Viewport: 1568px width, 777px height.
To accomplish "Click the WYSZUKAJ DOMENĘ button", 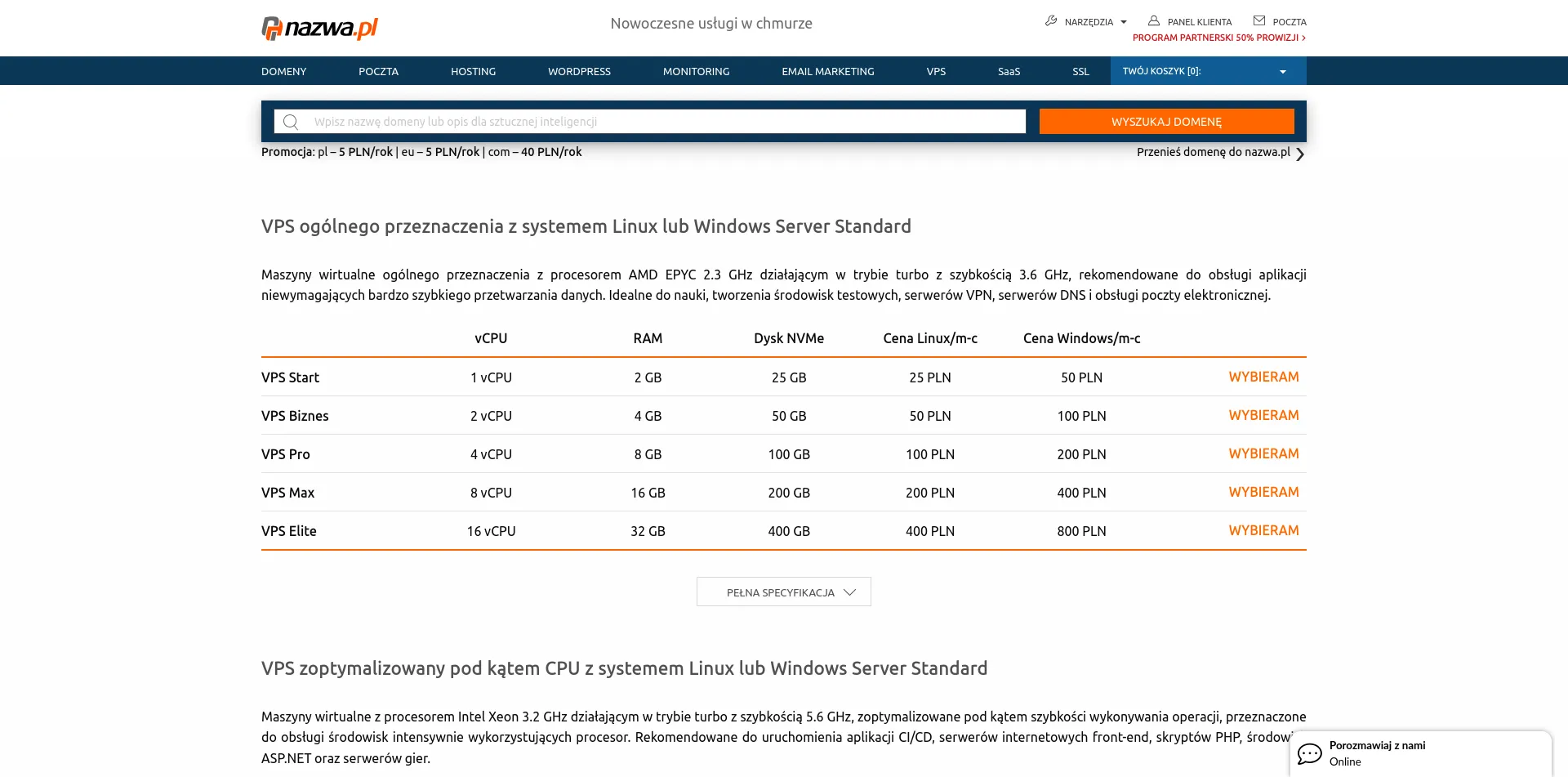I will point(1166,121).
